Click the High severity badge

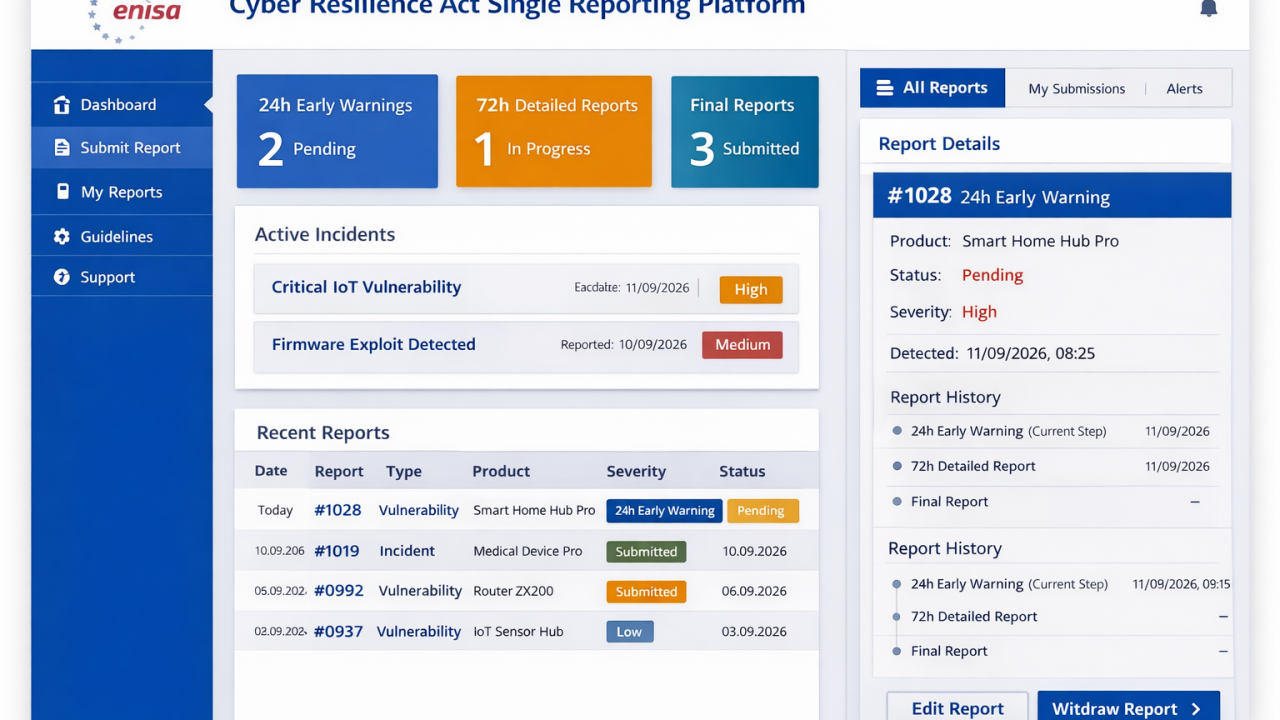coord(751,290)
